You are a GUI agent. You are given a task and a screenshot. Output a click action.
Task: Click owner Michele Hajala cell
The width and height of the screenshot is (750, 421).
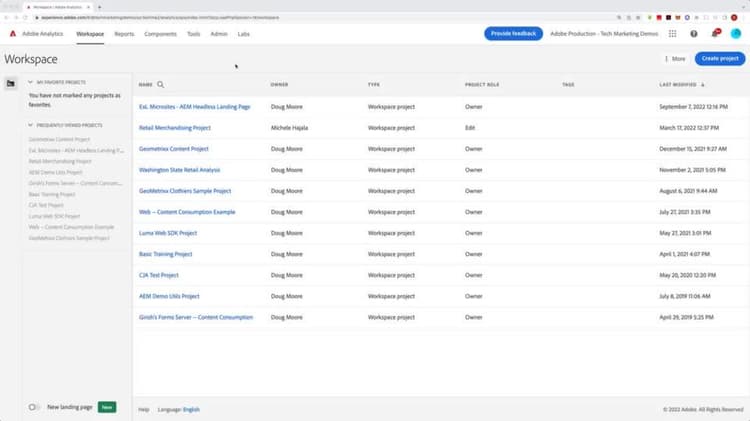[x=289, y=128]
